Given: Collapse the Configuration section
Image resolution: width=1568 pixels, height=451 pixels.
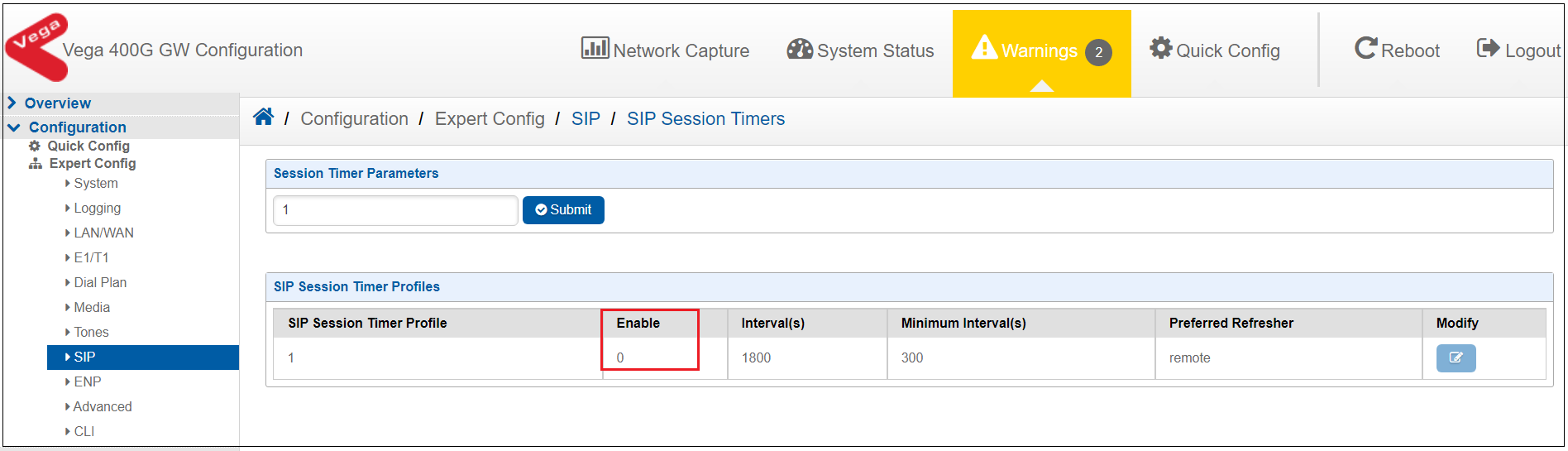Looking at the screenshot, I should click(67, 127).
